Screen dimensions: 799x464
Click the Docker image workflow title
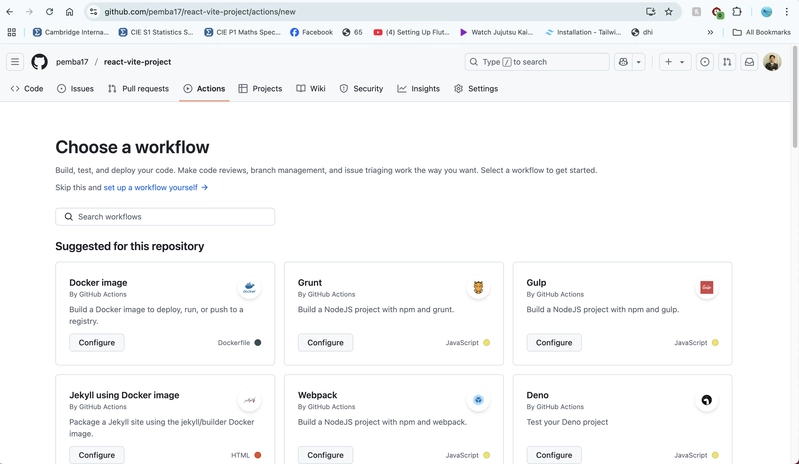pyautogui.click(x=98, y=283)
